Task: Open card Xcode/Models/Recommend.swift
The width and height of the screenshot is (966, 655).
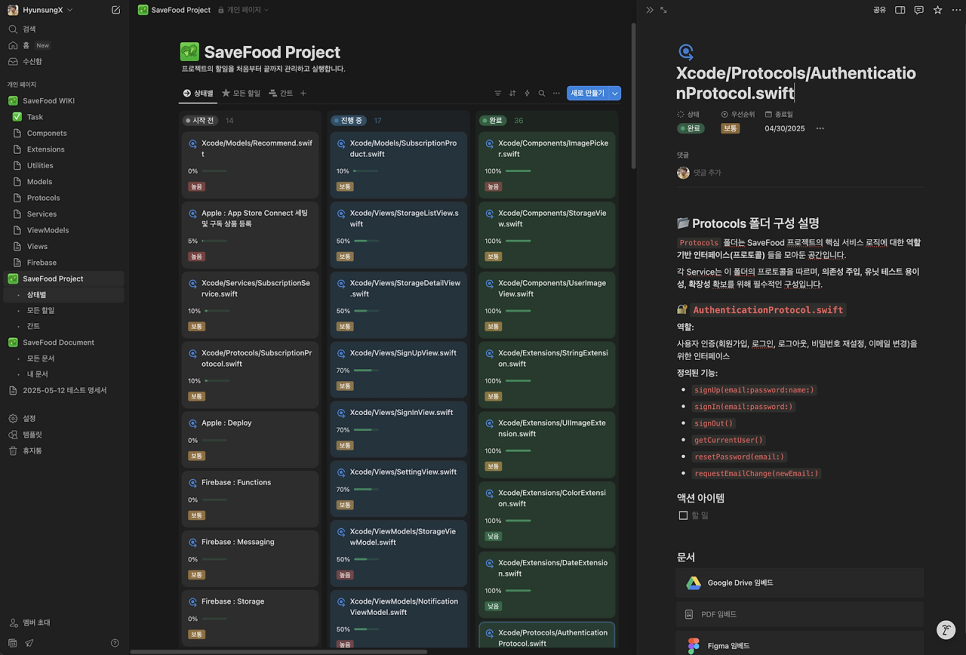Action: point(250,165)
